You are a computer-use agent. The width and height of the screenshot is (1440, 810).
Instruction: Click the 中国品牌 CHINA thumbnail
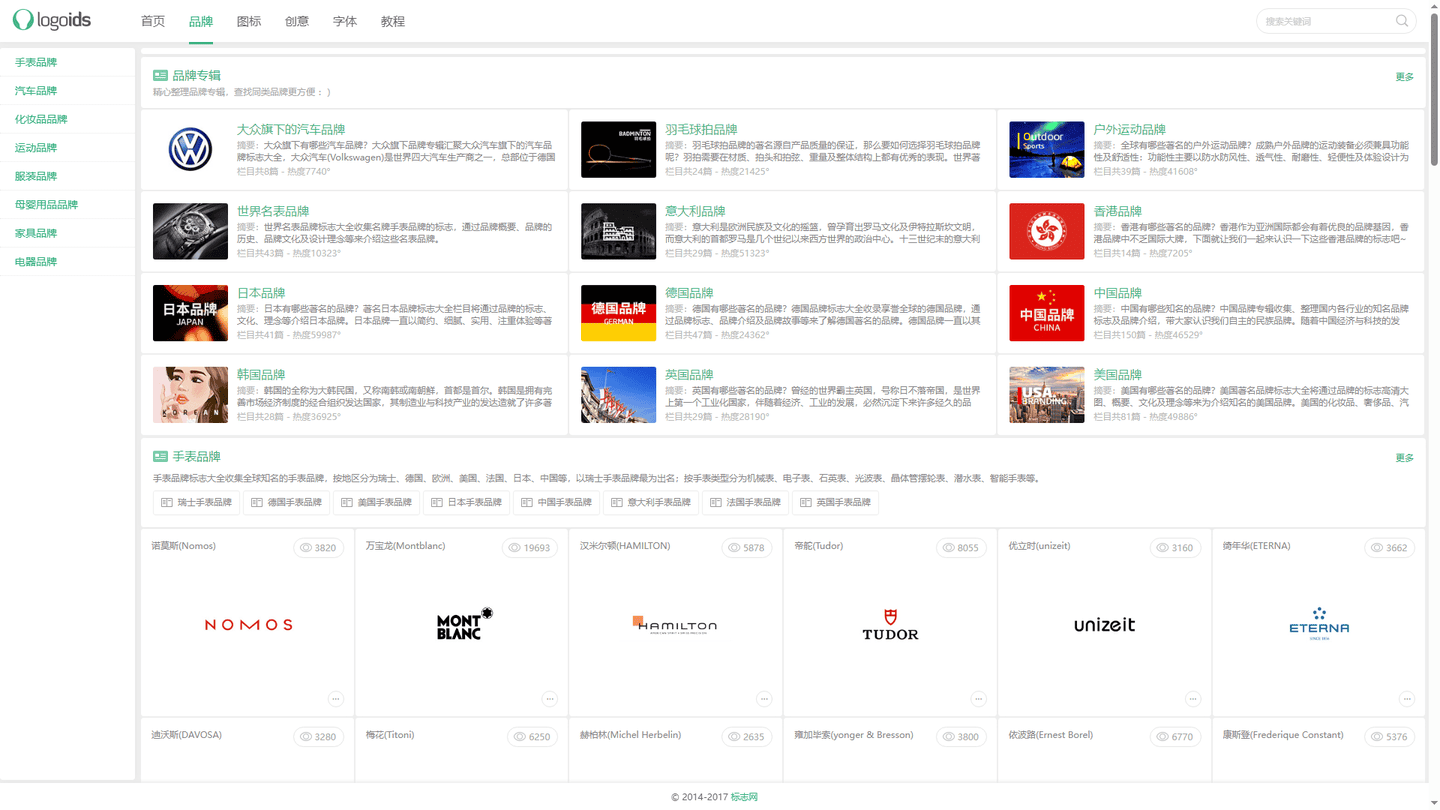pyautogui.click(x=1047, y=313)
